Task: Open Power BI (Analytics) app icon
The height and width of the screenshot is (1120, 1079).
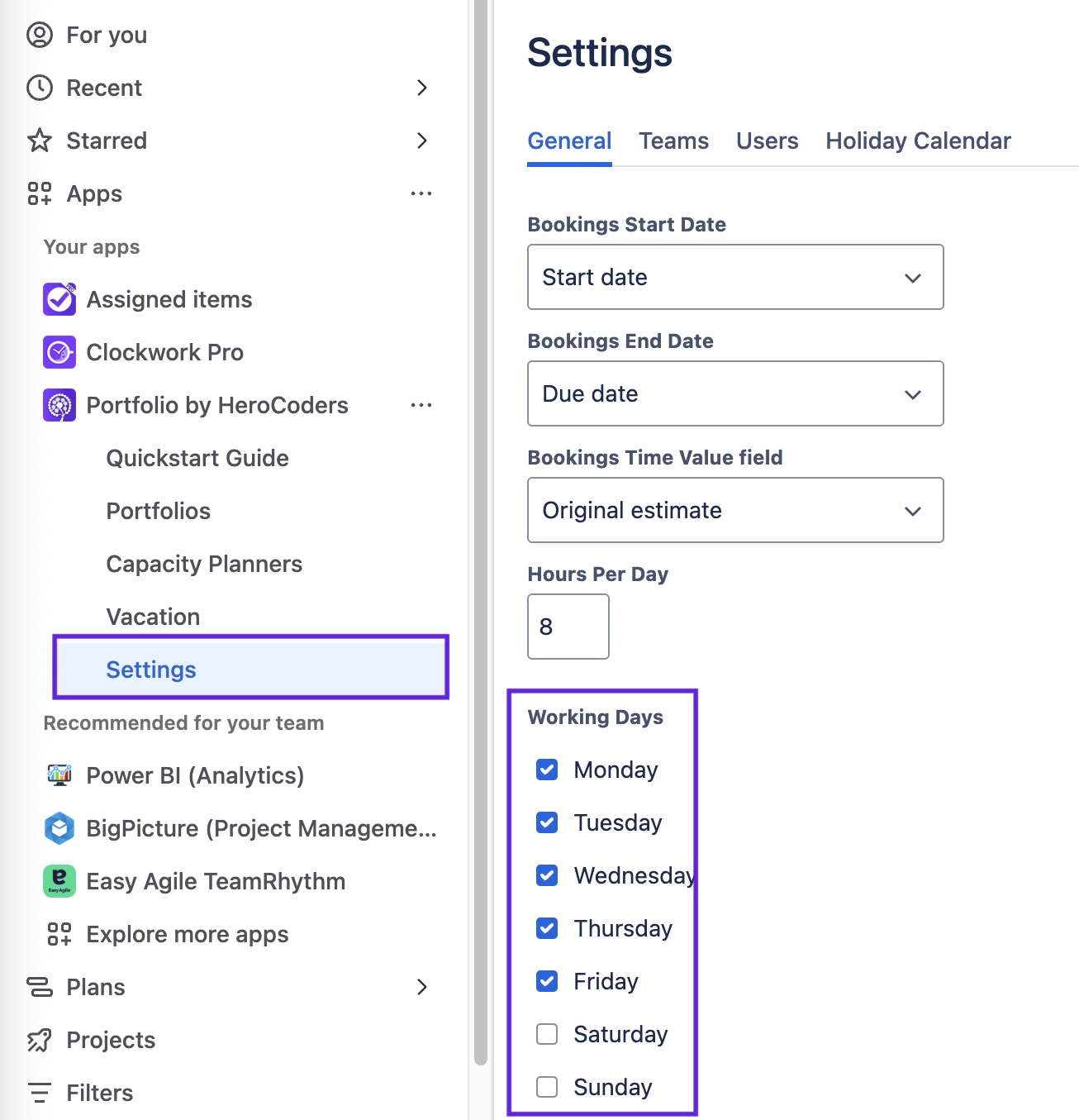Action: 59,775
